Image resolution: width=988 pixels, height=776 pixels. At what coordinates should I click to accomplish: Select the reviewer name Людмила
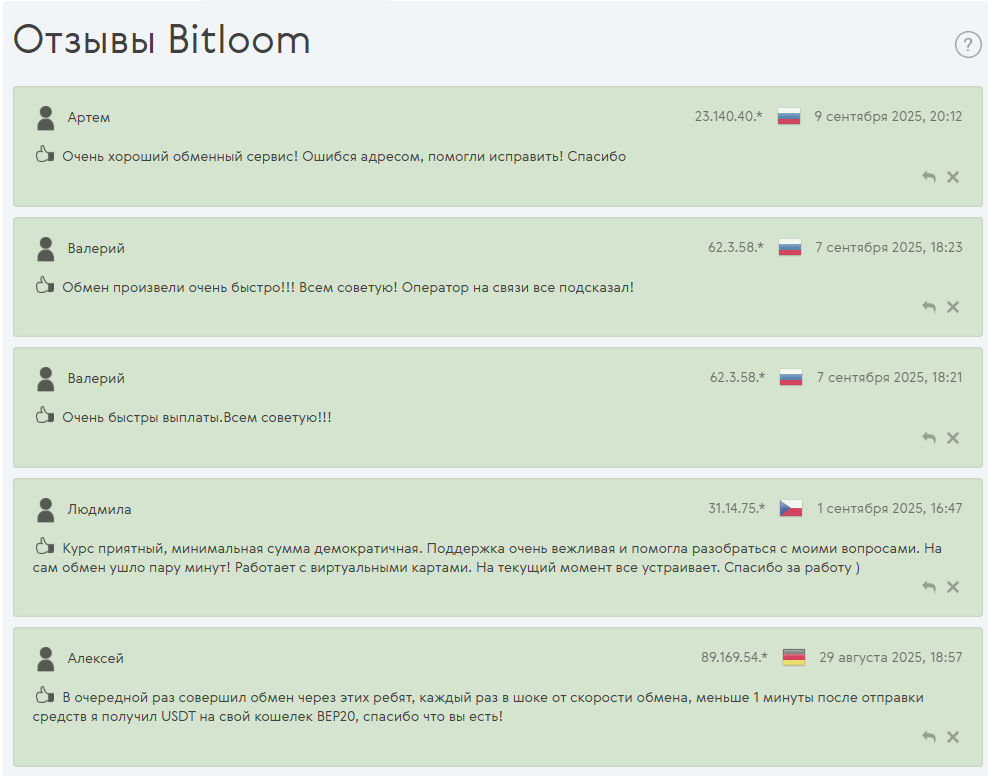pyautogui.click(x=99, y=508)
